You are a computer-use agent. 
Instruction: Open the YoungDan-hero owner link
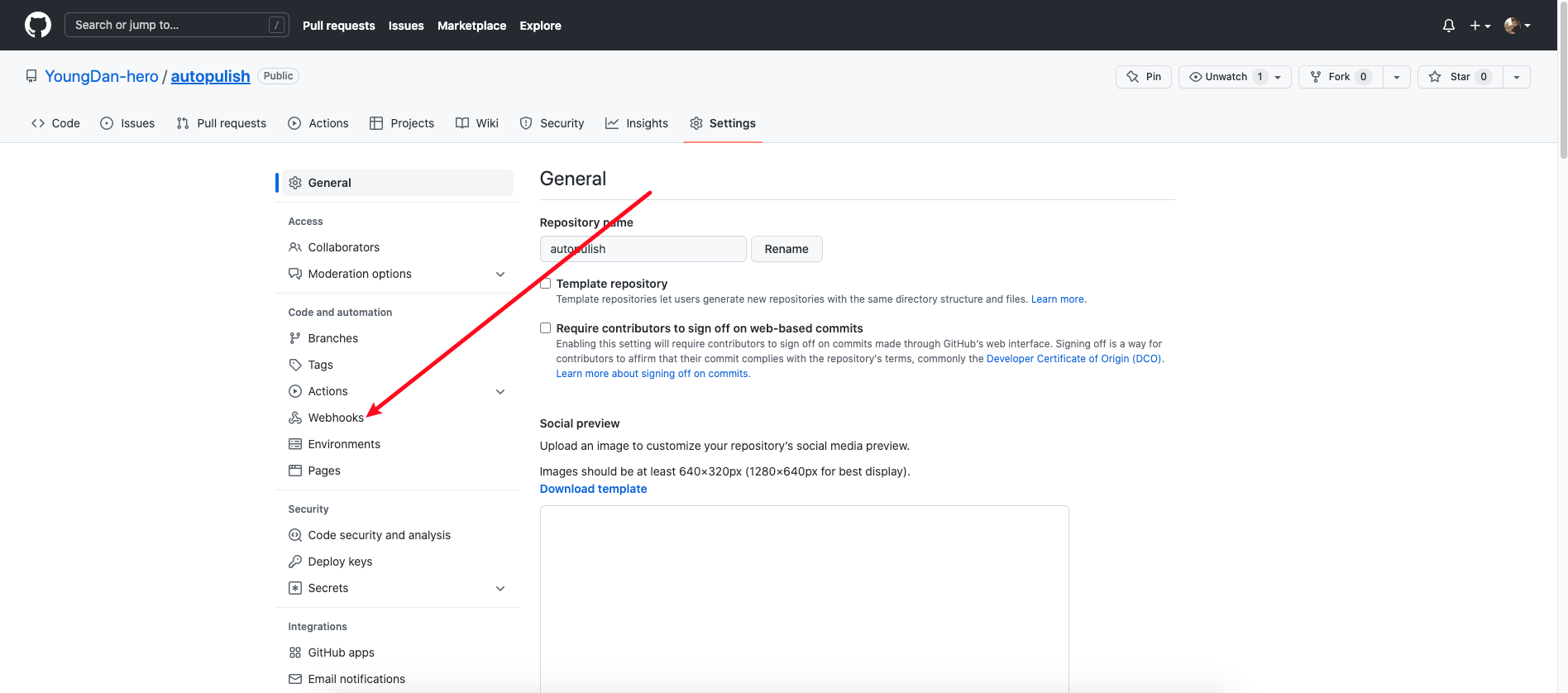point(102,76)
